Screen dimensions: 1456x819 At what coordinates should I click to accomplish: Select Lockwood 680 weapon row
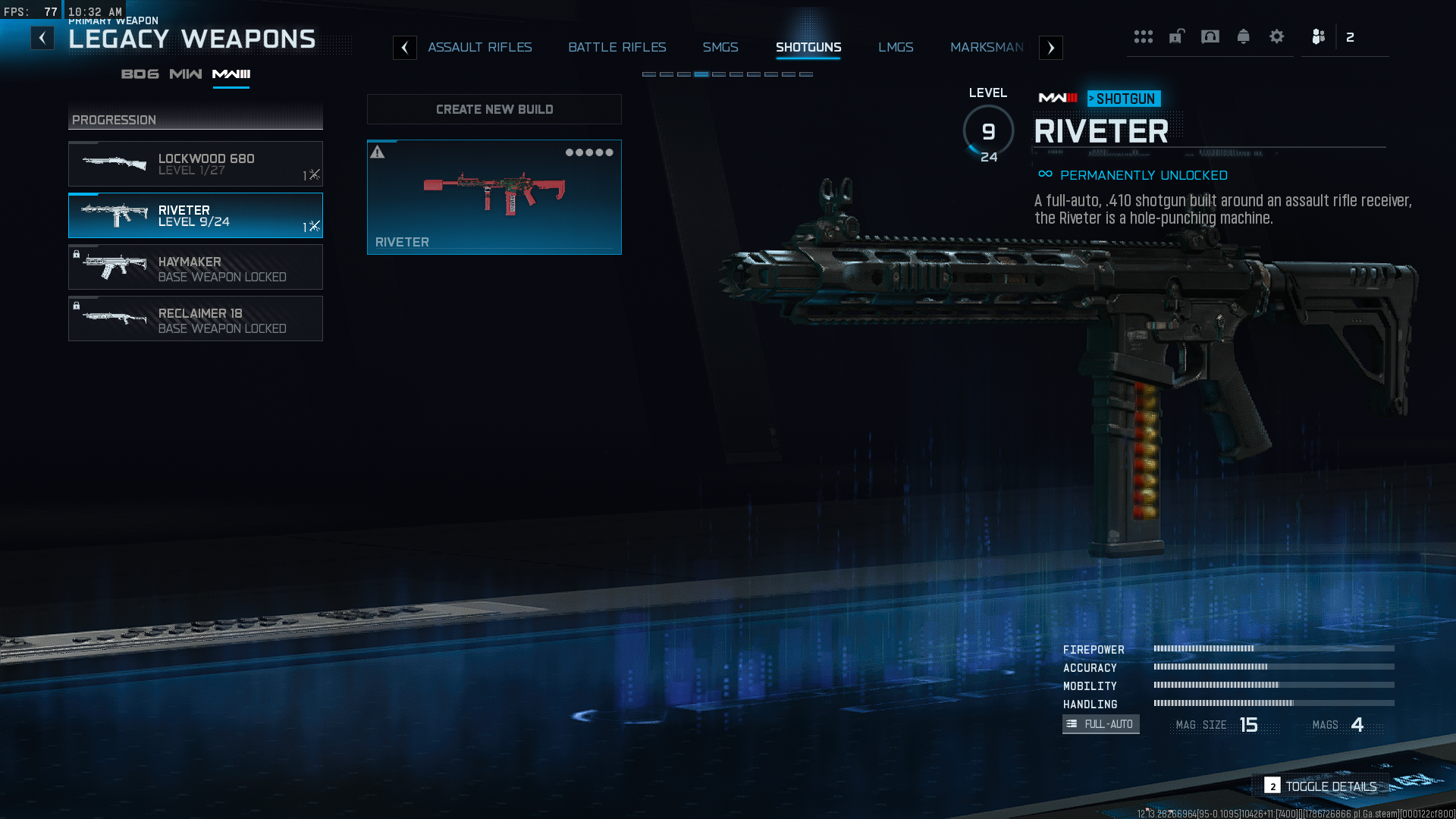(x=196, y=164)
